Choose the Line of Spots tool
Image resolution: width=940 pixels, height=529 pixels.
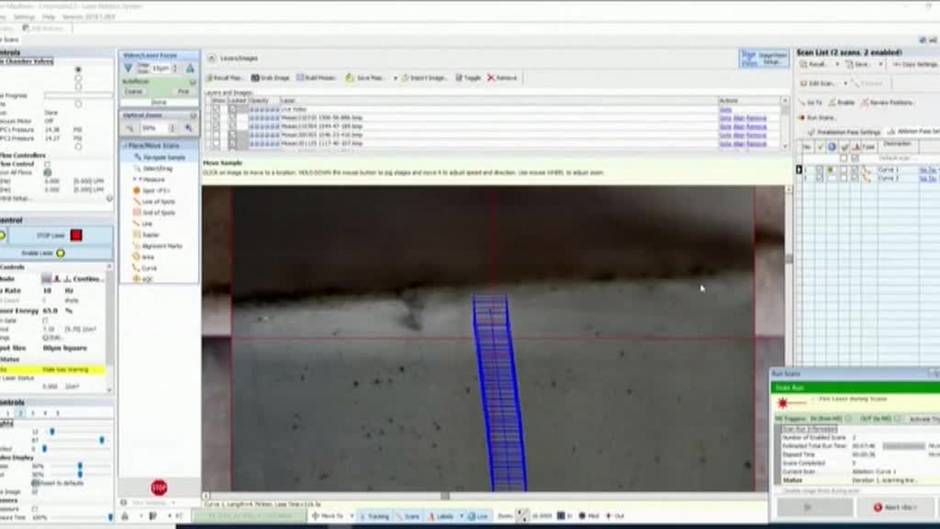(x=157, y=201)
